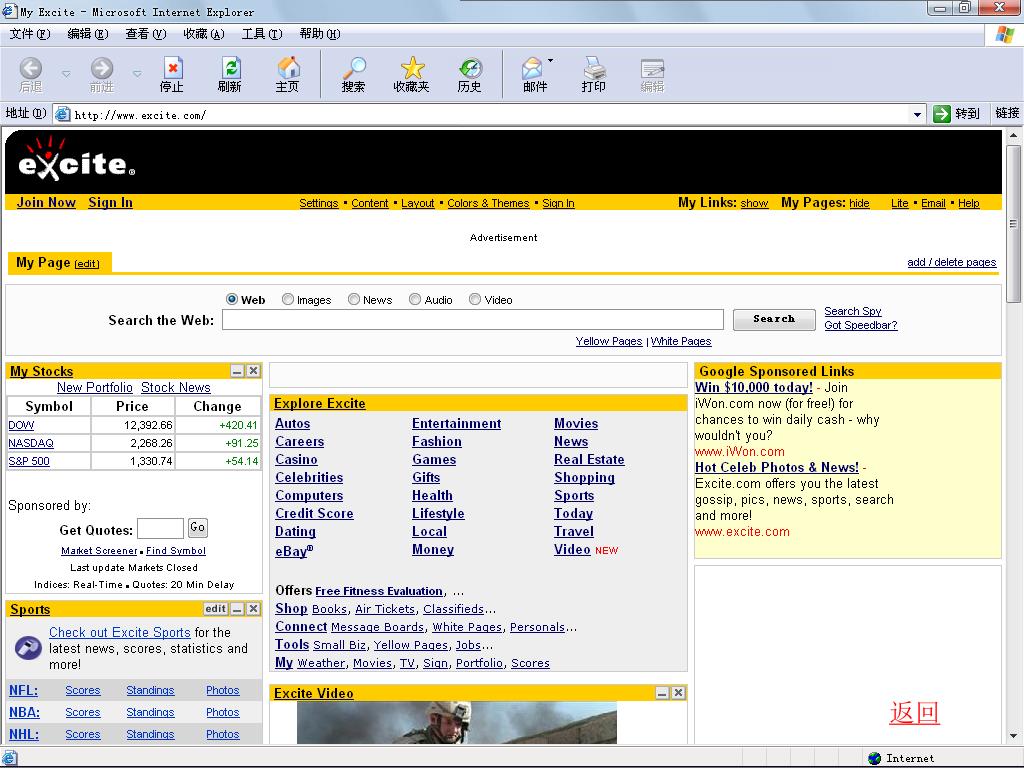The height and width of the screenshot is (768, 1024).
Task: Click the Mail (邮件) envelope icon
Action: pyautogui.click(x=532, y=69)
